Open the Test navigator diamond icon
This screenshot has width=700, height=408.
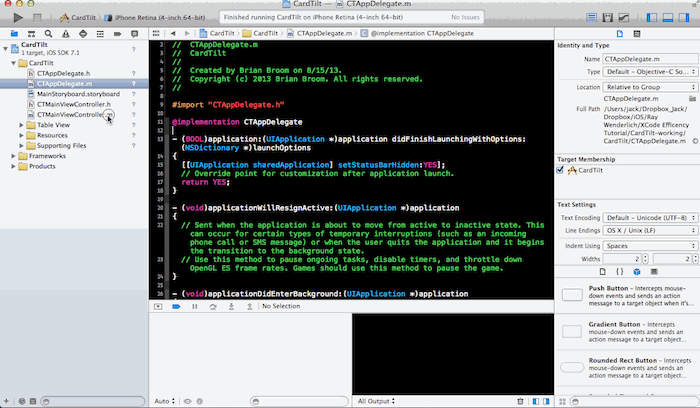pos(83,34)
